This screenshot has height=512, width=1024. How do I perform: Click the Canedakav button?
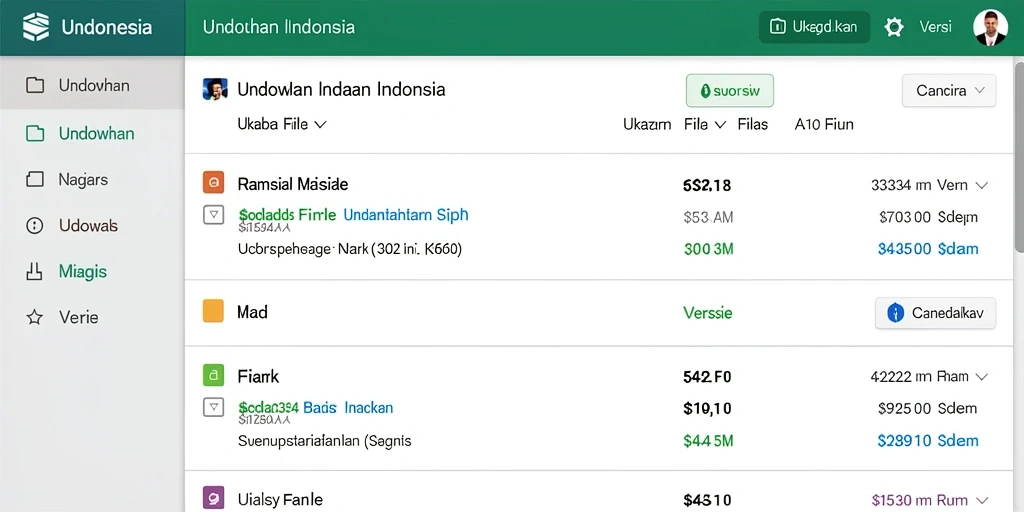[935, 313]
